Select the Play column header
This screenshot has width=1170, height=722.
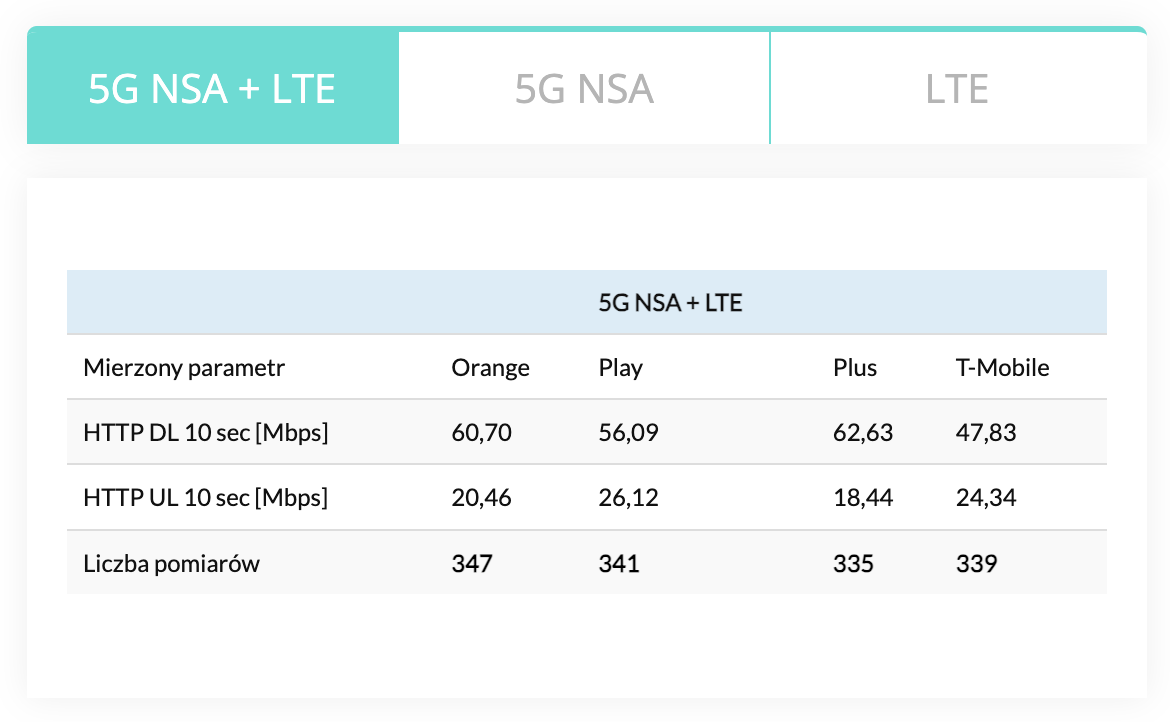click(620, 368)
